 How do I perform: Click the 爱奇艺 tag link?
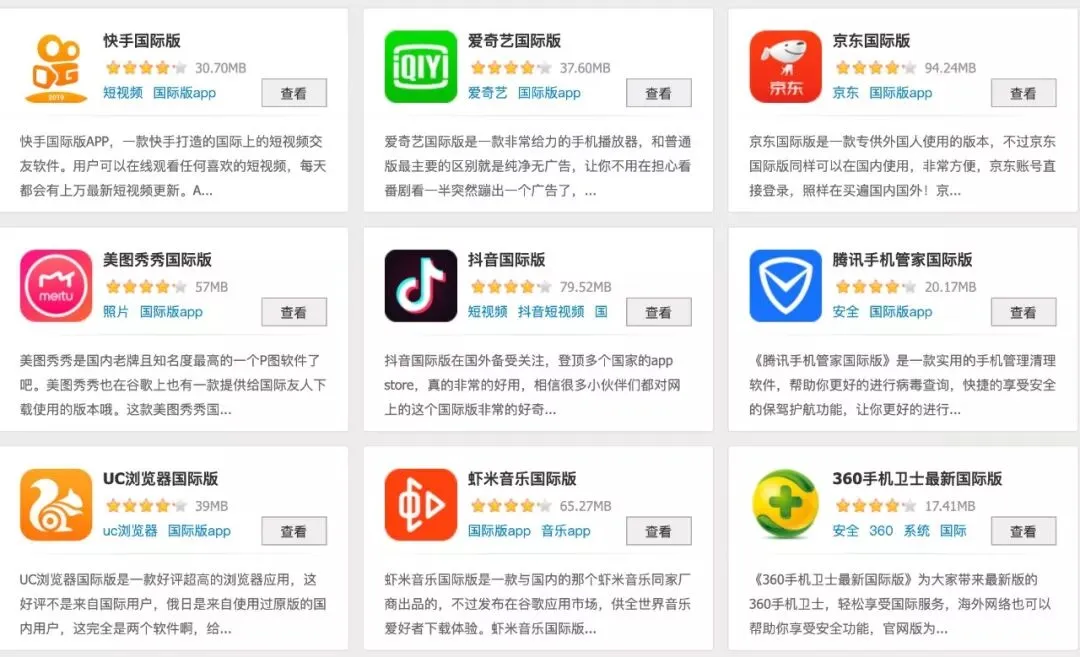[x=488, y=92]
